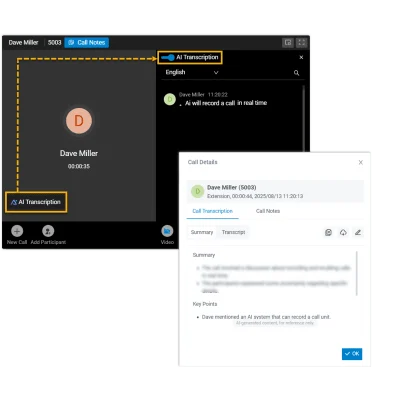Open the English language dropdown
The height and width of the screenshot is (400, 400).
[x=192, y=72]
